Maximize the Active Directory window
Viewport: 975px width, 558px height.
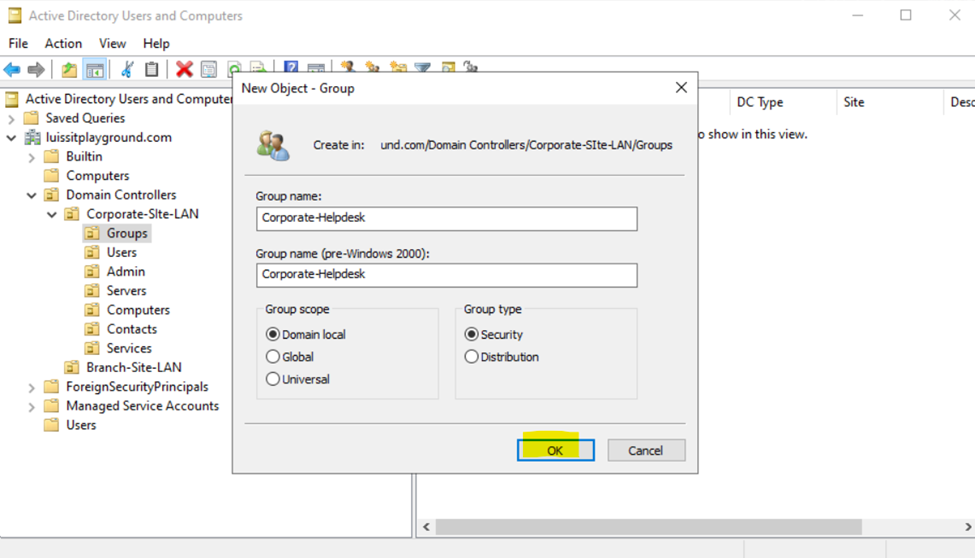[x=906, y=16]
